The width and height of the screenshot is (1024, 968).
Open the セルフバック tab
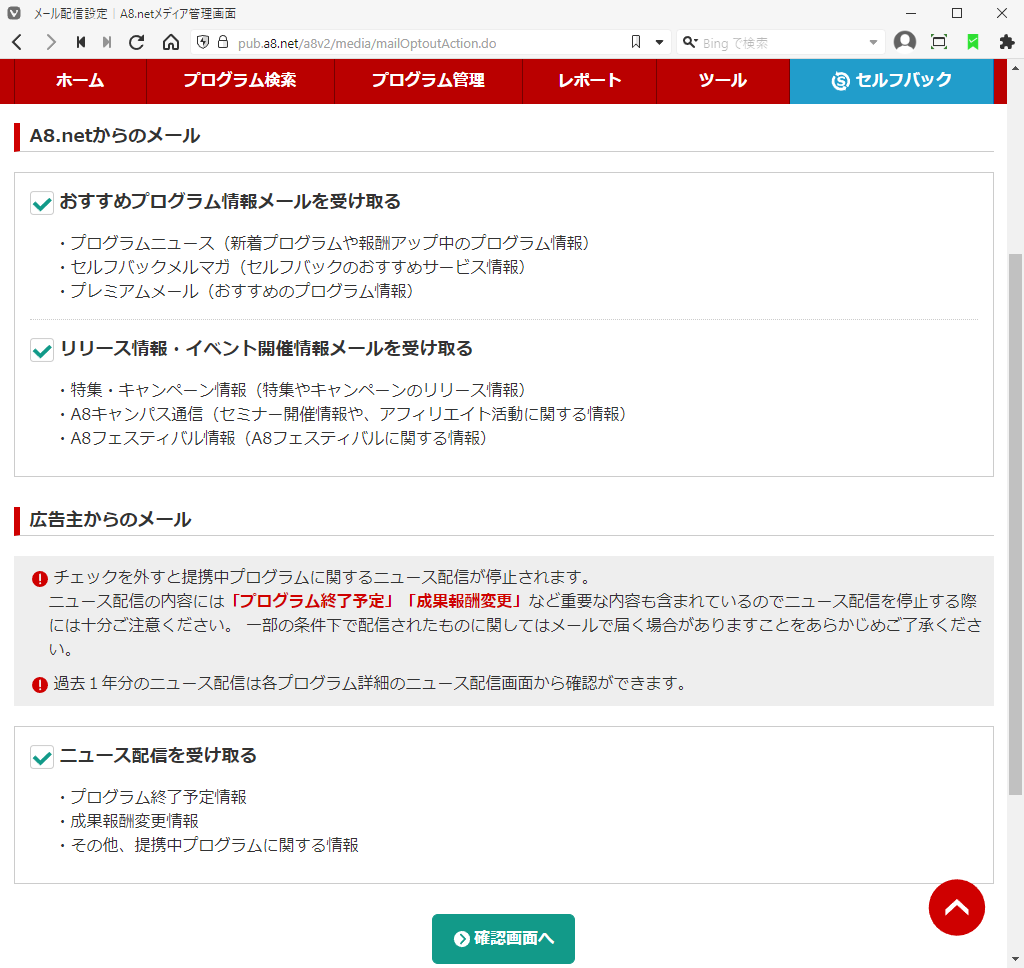click(x=891, y=80)
